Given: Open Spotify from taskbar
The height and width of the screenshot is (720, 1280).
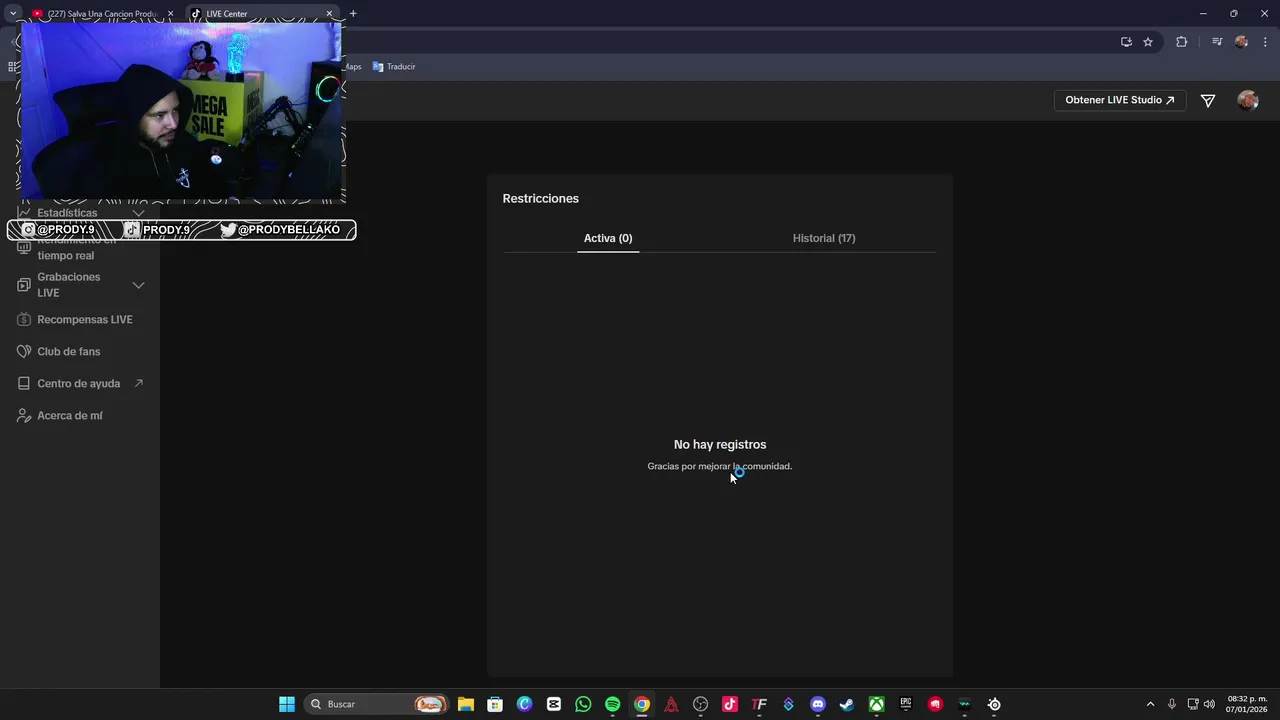Looking at the screenshot, I should [x=613, y=704].
